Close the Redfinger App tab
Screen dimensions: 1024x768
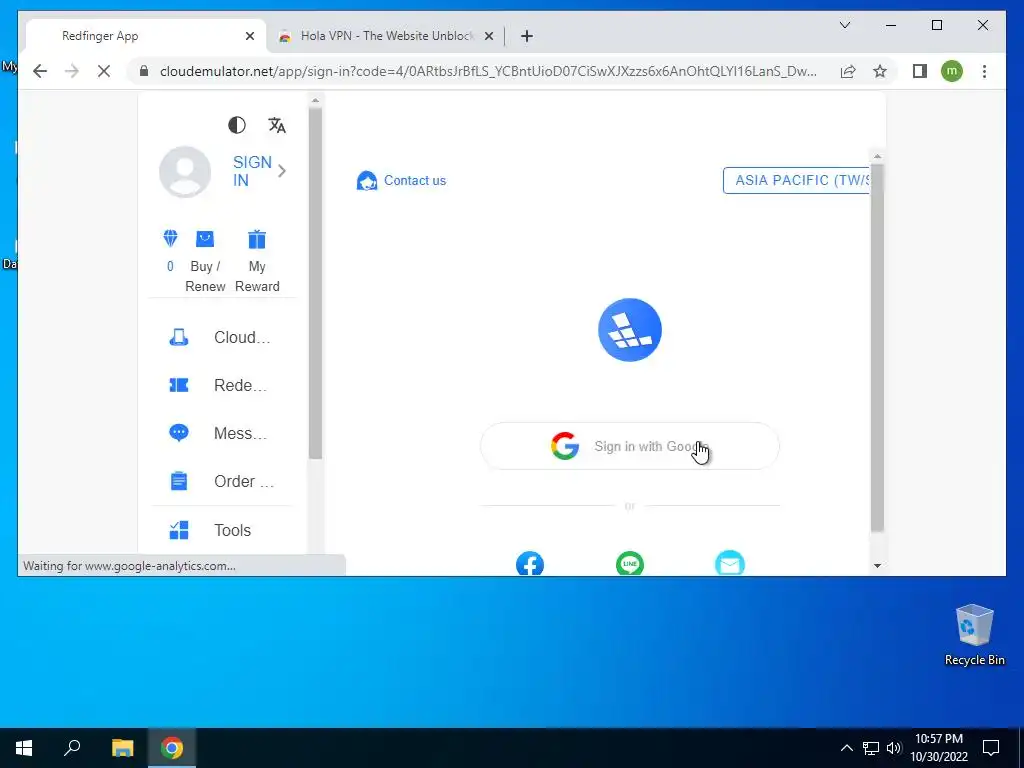249,37
